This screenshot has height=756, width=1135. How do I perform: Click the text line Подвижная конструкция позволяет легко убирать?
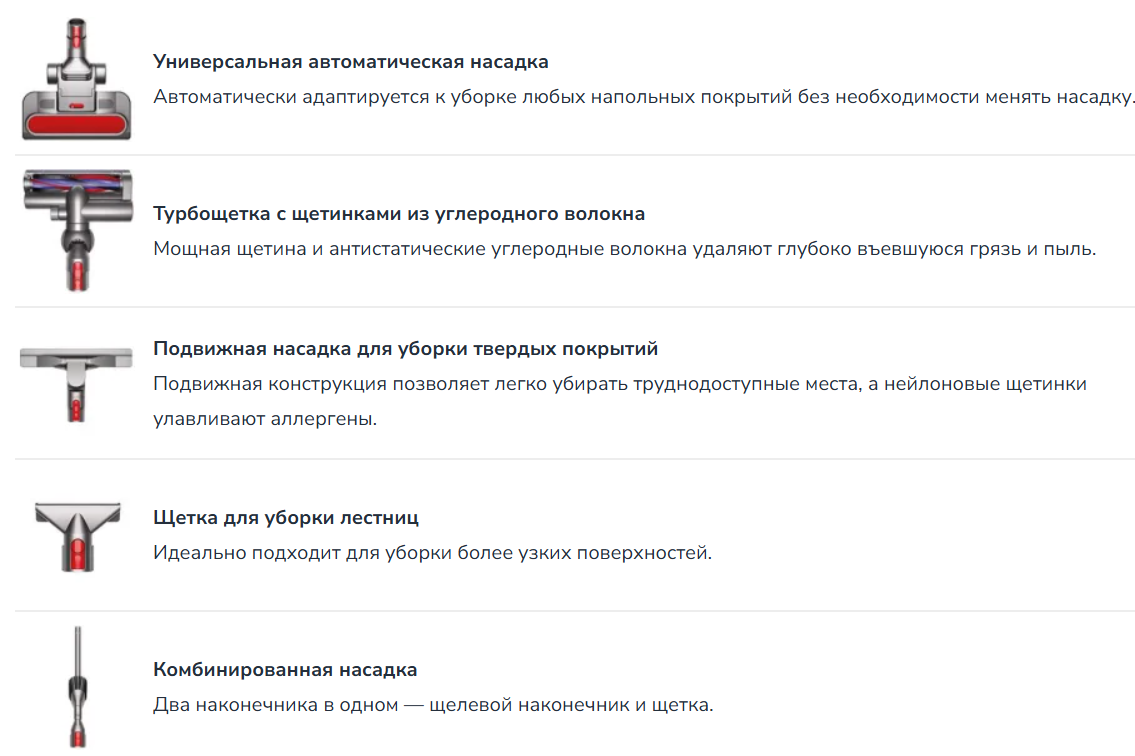pyautogui.click(x=620, y=384)
